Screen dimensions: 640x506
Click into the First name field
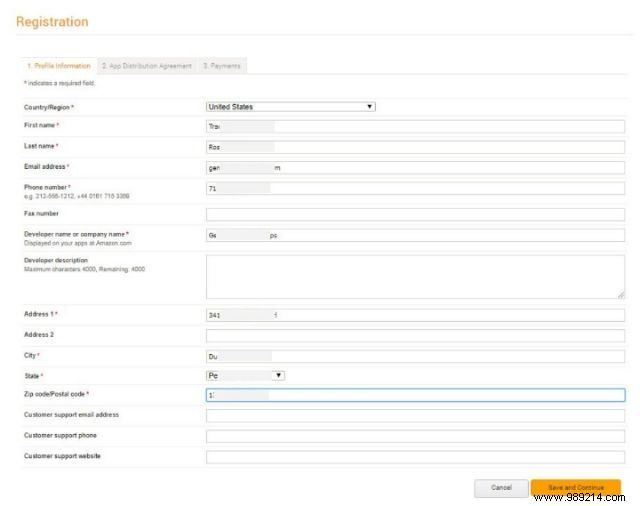tap(415, 127)
